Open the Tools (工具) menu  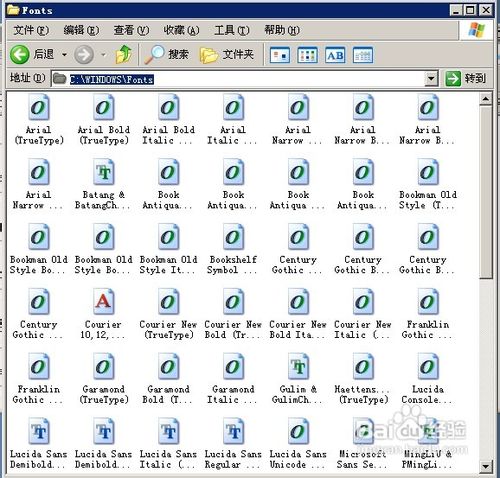coord(231,30)
